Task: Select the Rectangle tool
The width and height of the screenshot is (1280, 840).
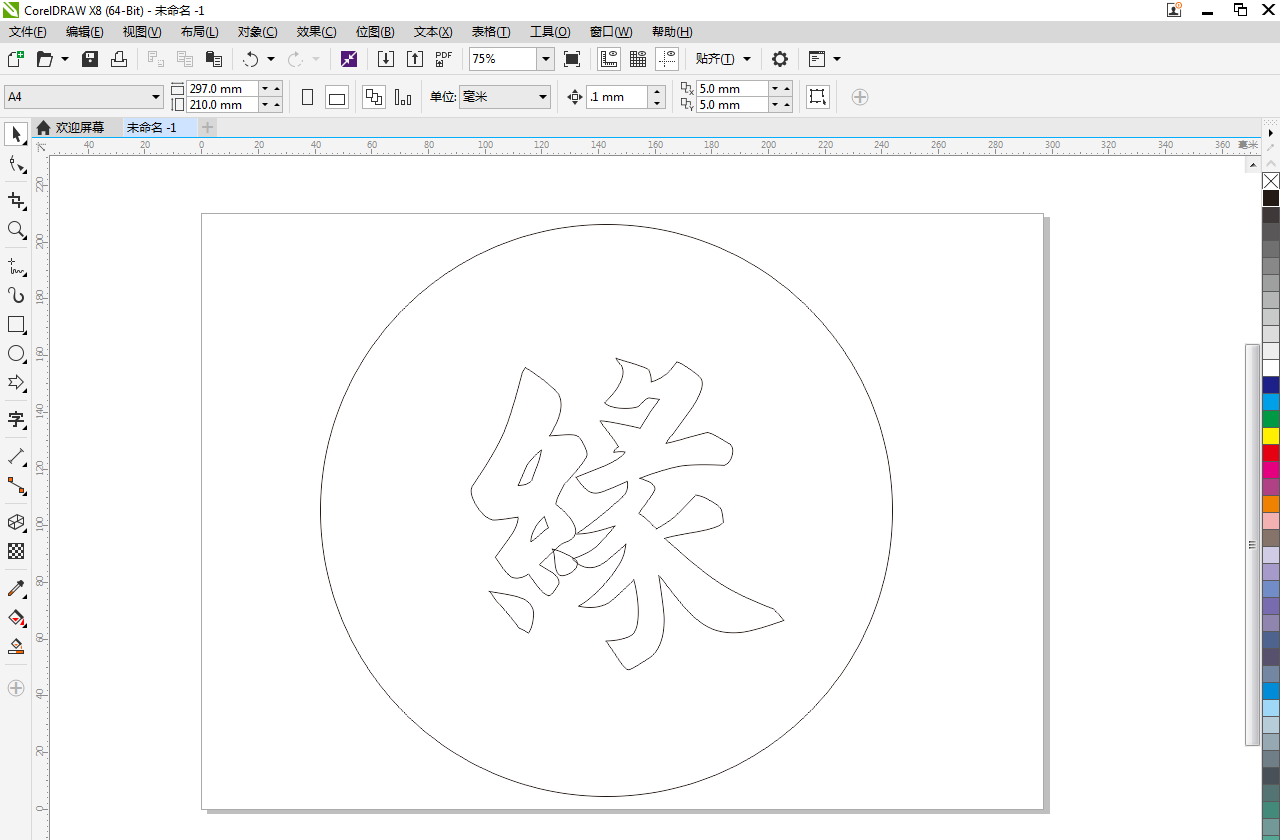Action: (x=16, y=325)
